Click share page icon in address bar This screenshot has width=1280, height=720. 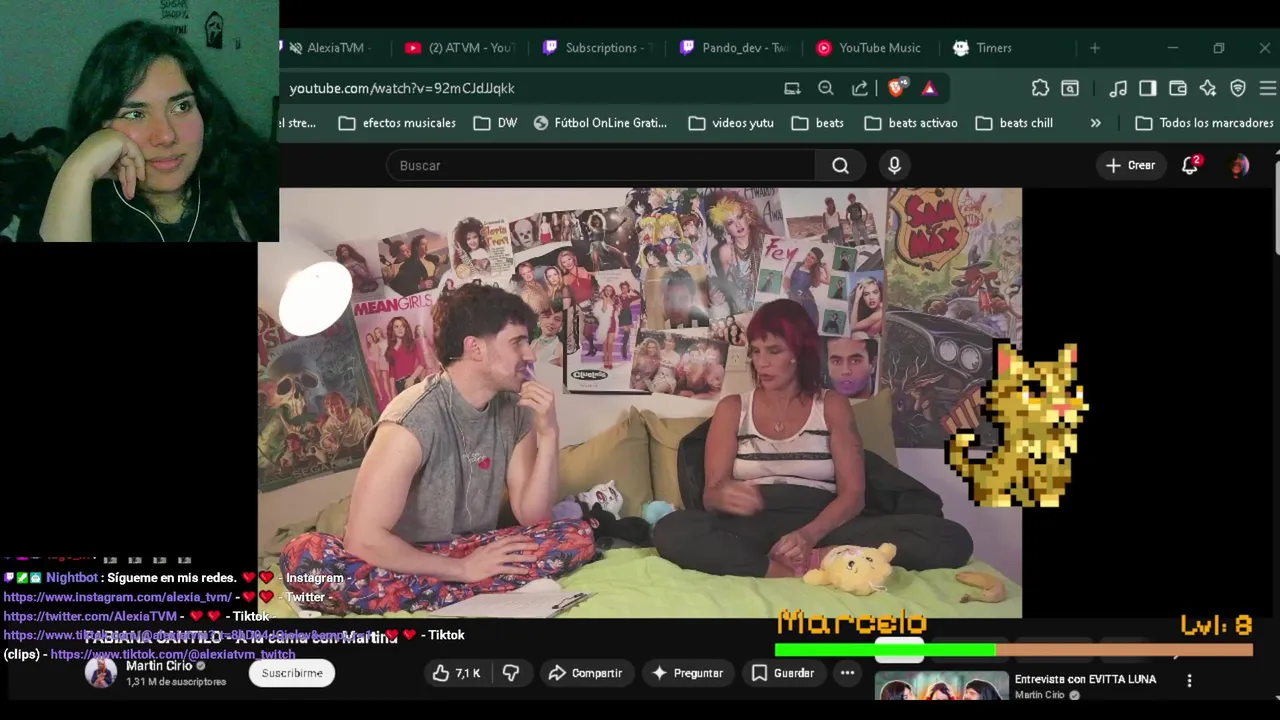point(860,88)
